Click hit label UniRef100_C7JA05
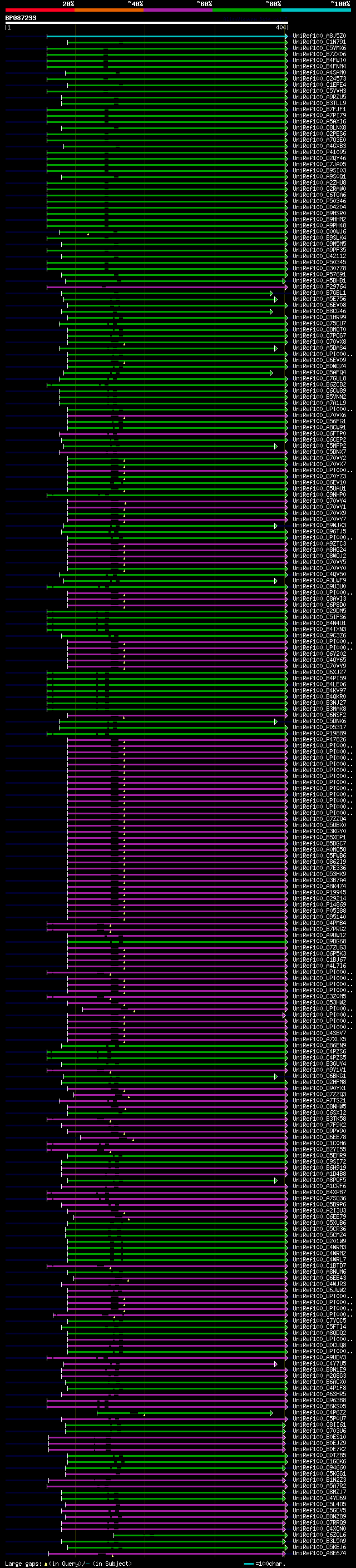This screenshot has width=356, height=1568. click(319, 164)
